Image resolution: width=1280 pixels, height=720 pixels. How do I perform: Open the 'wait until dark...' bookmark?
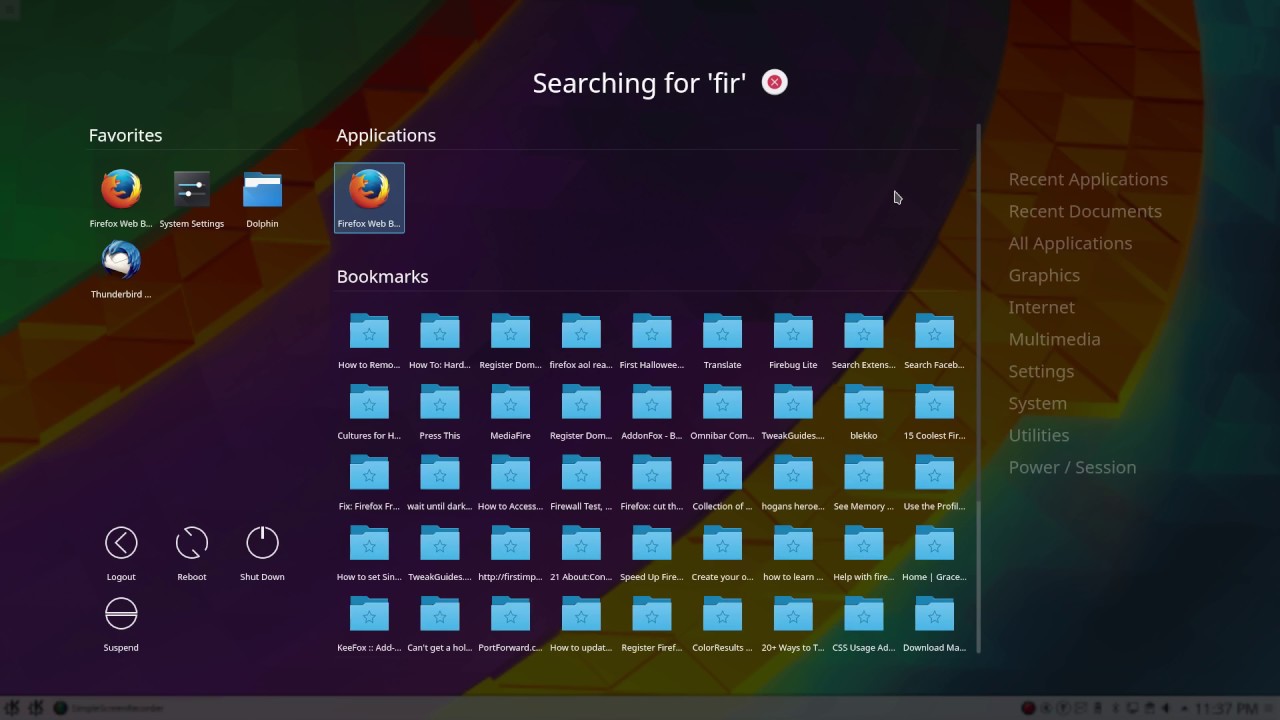click(x=439, y=482)
